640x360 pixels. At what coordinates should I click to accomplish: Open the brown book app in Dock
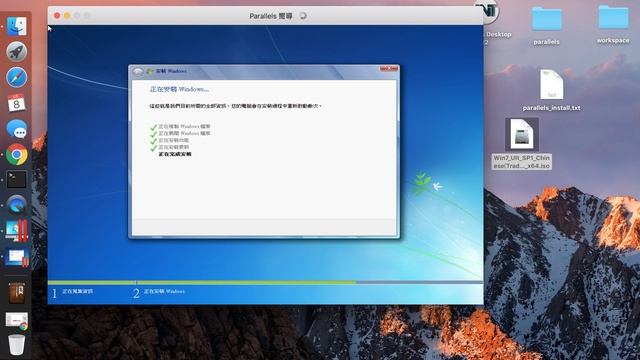(17, 293)
